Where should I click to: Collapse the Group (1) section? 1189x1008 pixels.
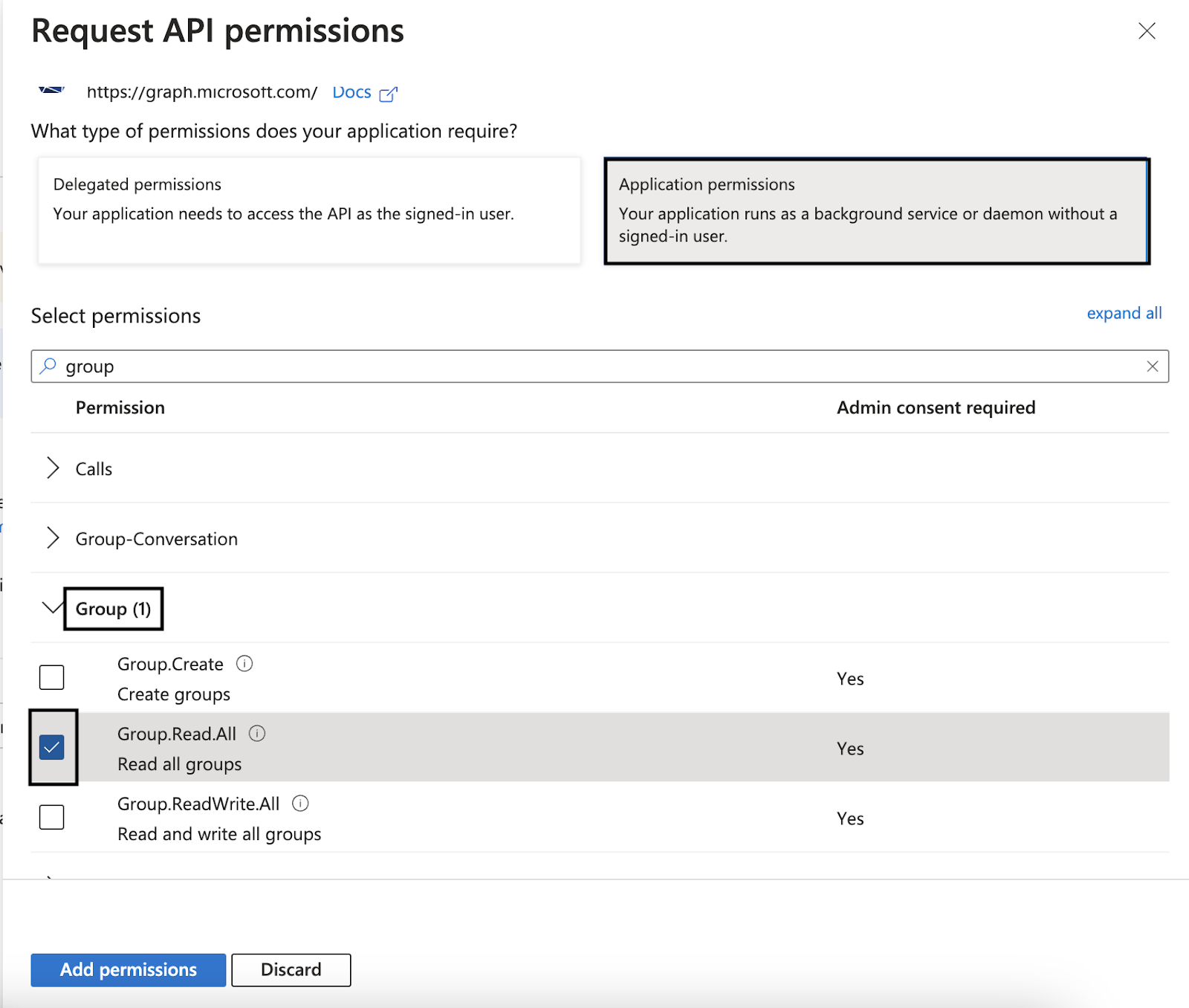(52, 608)
